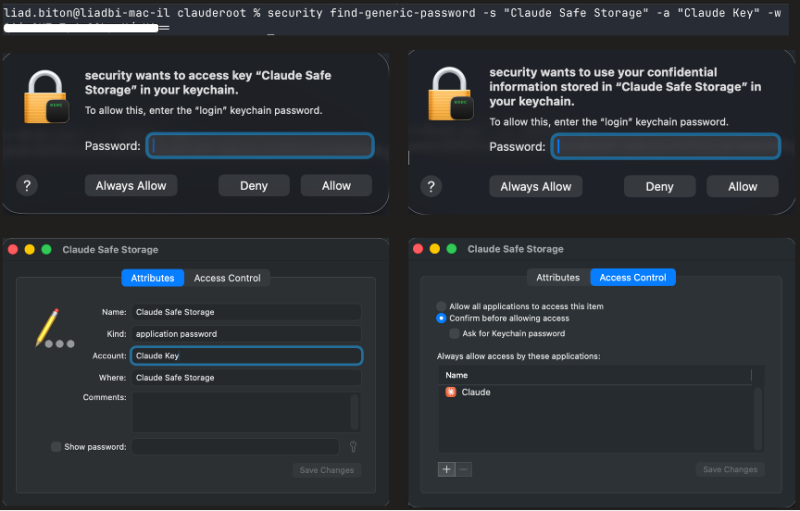Select the Claude app icon in list
800x511 pixels.
click(451, 392)
